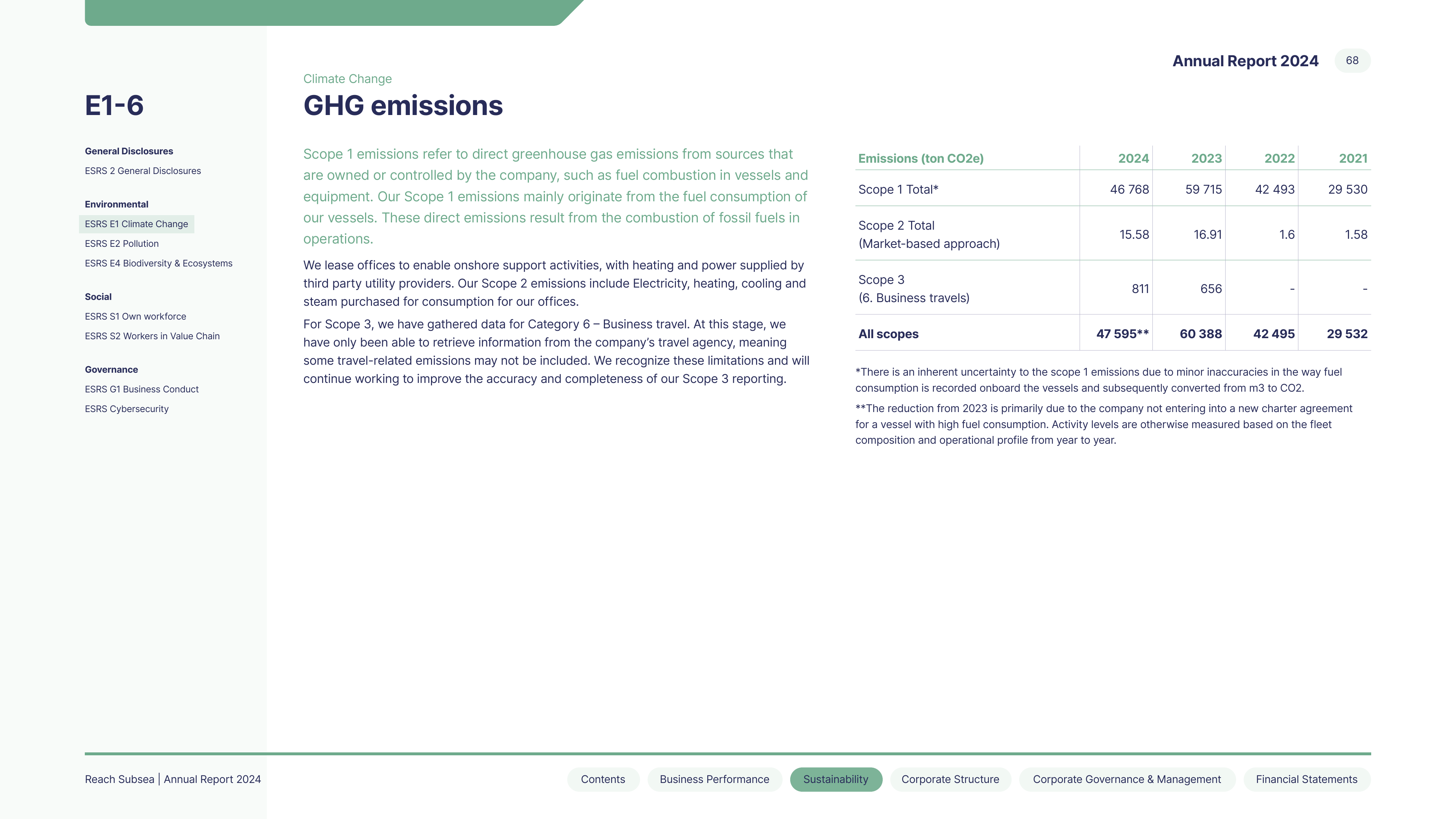The height and width of the screenshot is (819, 1456).
Task: Click Emissions (ton CO2e) table header
Action: pyautogui.click(x=921, y=159)
